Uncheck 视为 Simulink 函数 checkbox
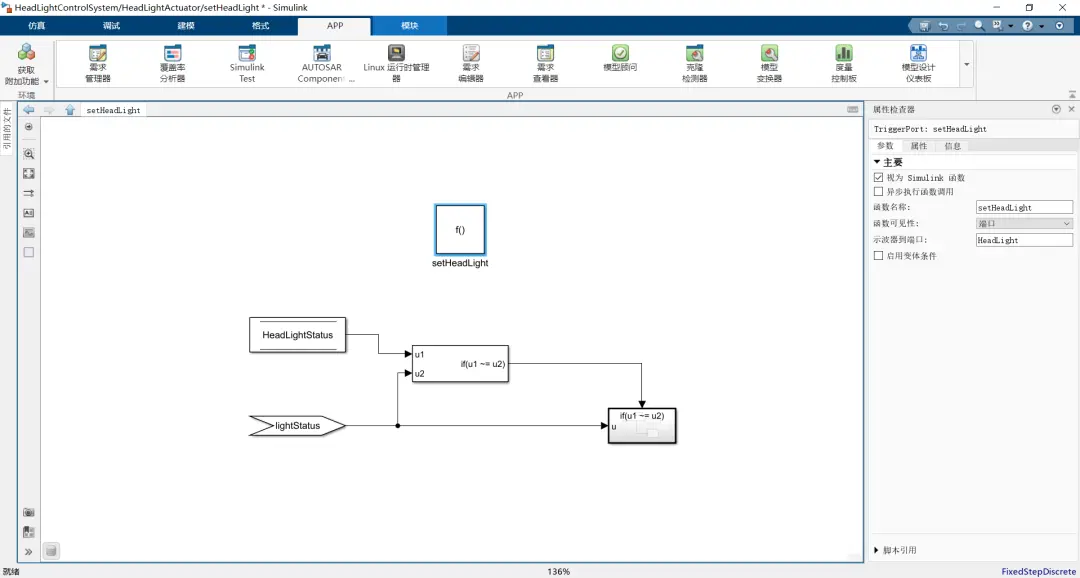The image size is (1080, 578). (878, 178)
